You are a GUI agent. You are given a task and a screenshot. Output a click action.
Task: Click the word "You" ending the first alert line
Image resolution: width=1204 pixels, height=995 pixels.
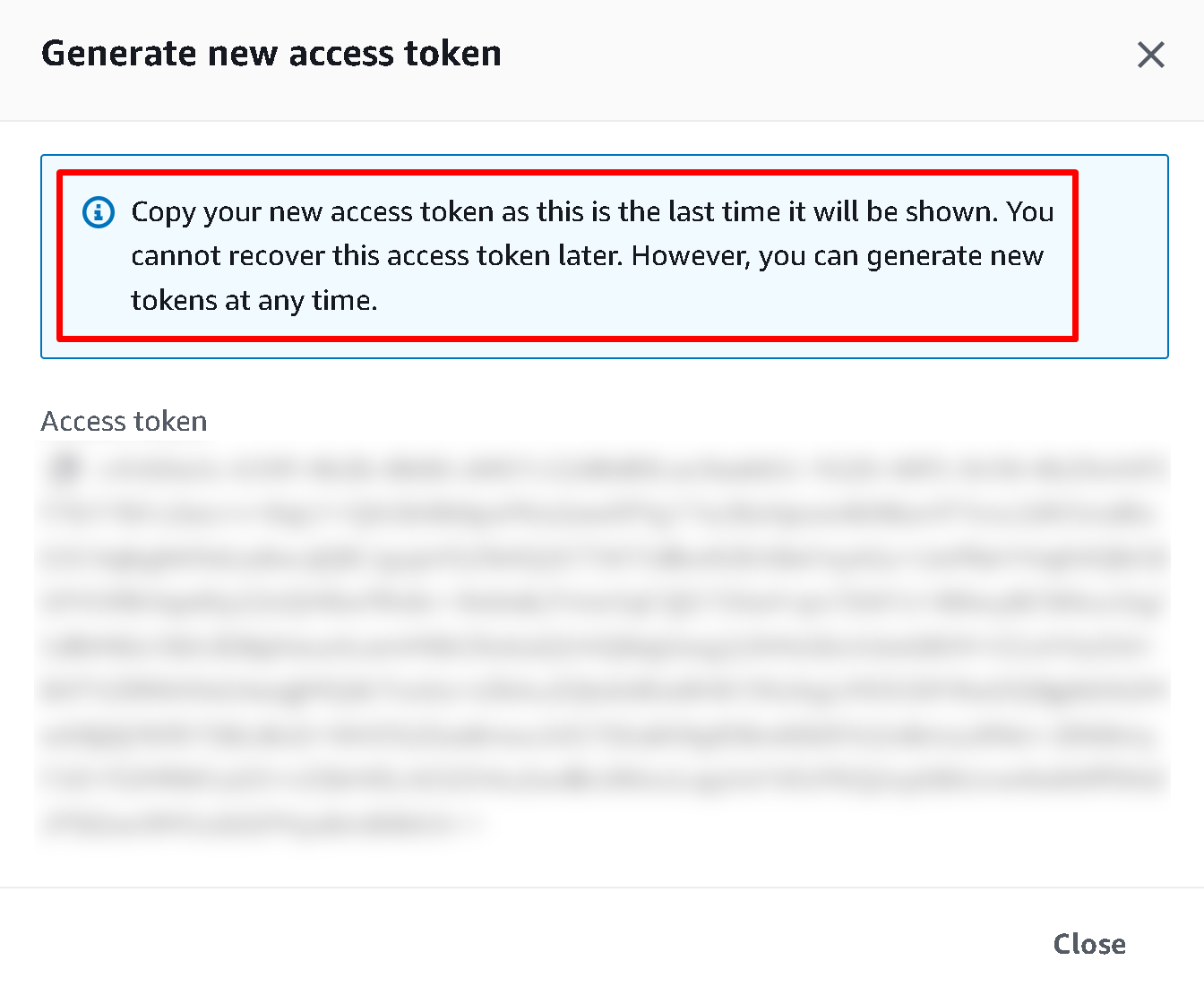pyautogui.click(x=1030, y=212)
